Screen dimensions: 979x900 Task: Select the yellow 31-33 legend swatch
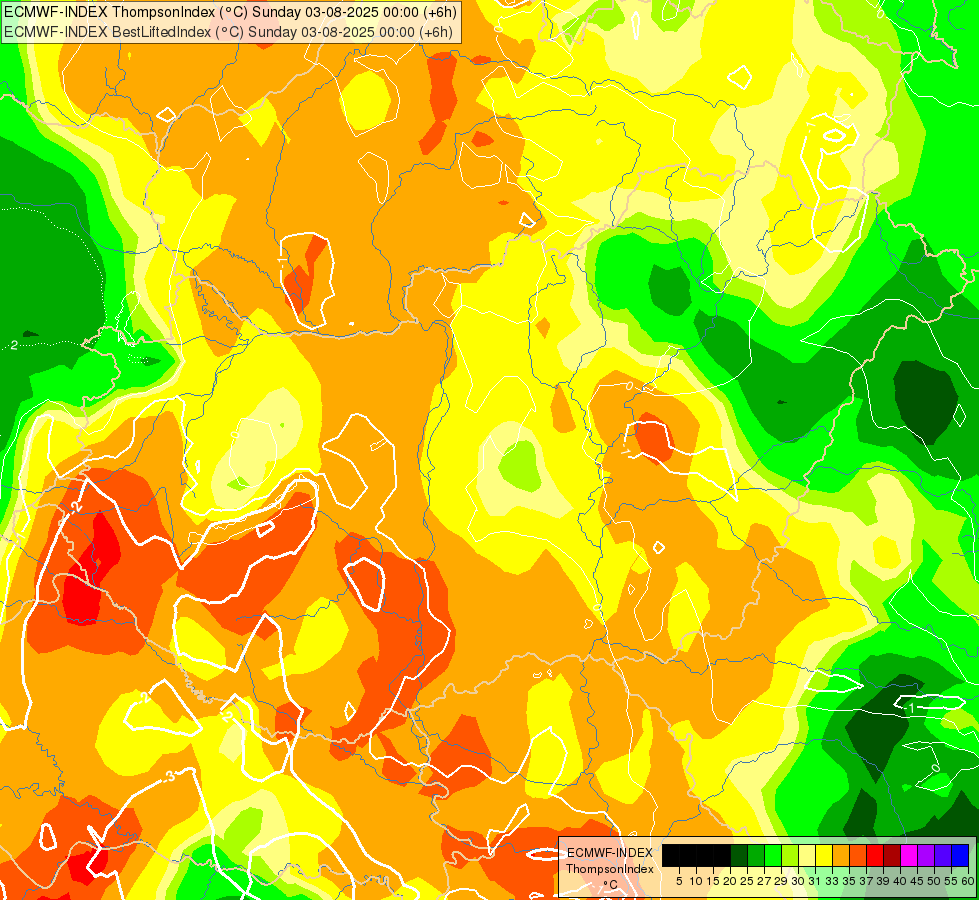coord(824,856)
